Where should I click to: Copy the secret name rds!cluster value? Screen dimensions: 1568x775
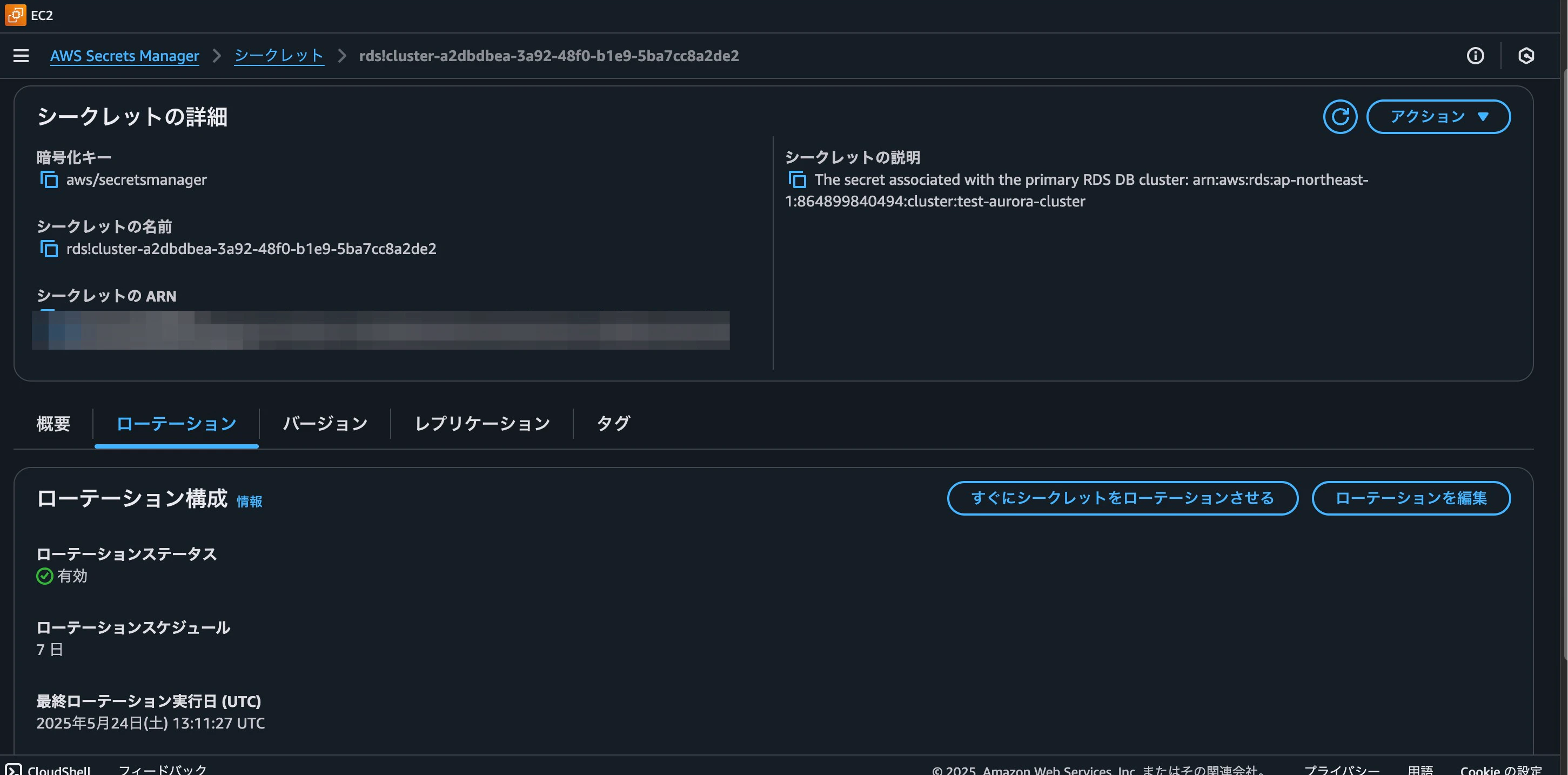49,249
